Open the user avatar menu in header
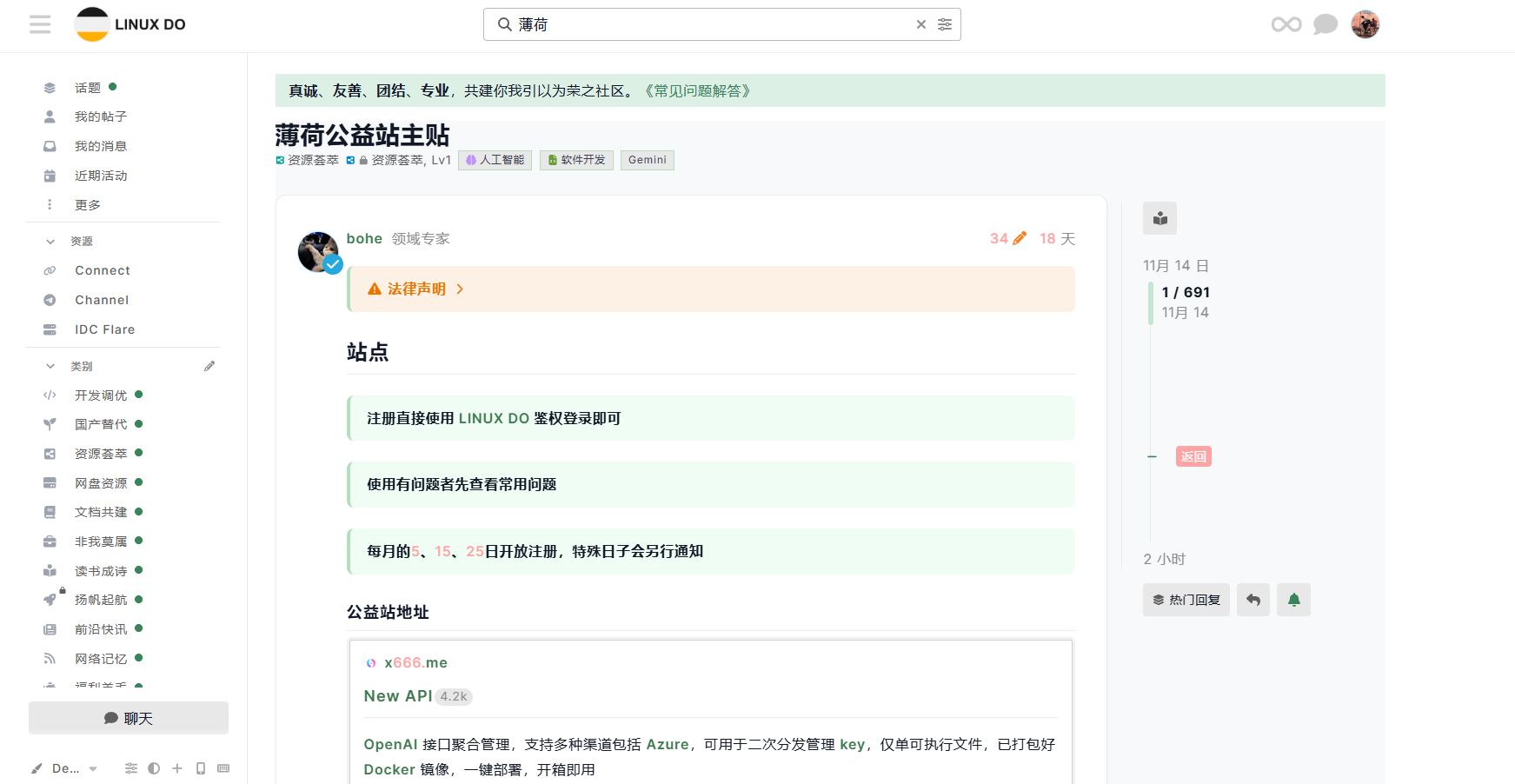The width and height of the screenshot is (1515, 784). tap(1365, 24)
